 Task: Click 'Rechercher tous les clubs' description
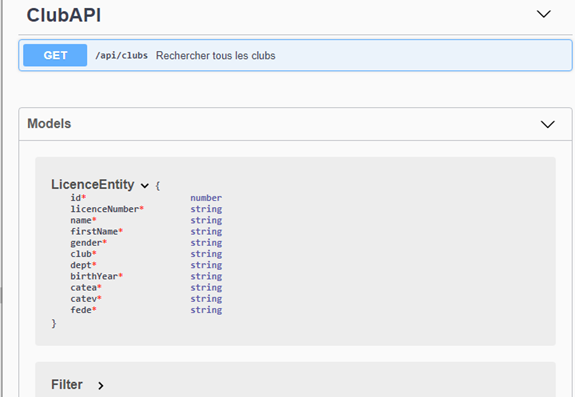pyautogui.click(x=216, y=55)
